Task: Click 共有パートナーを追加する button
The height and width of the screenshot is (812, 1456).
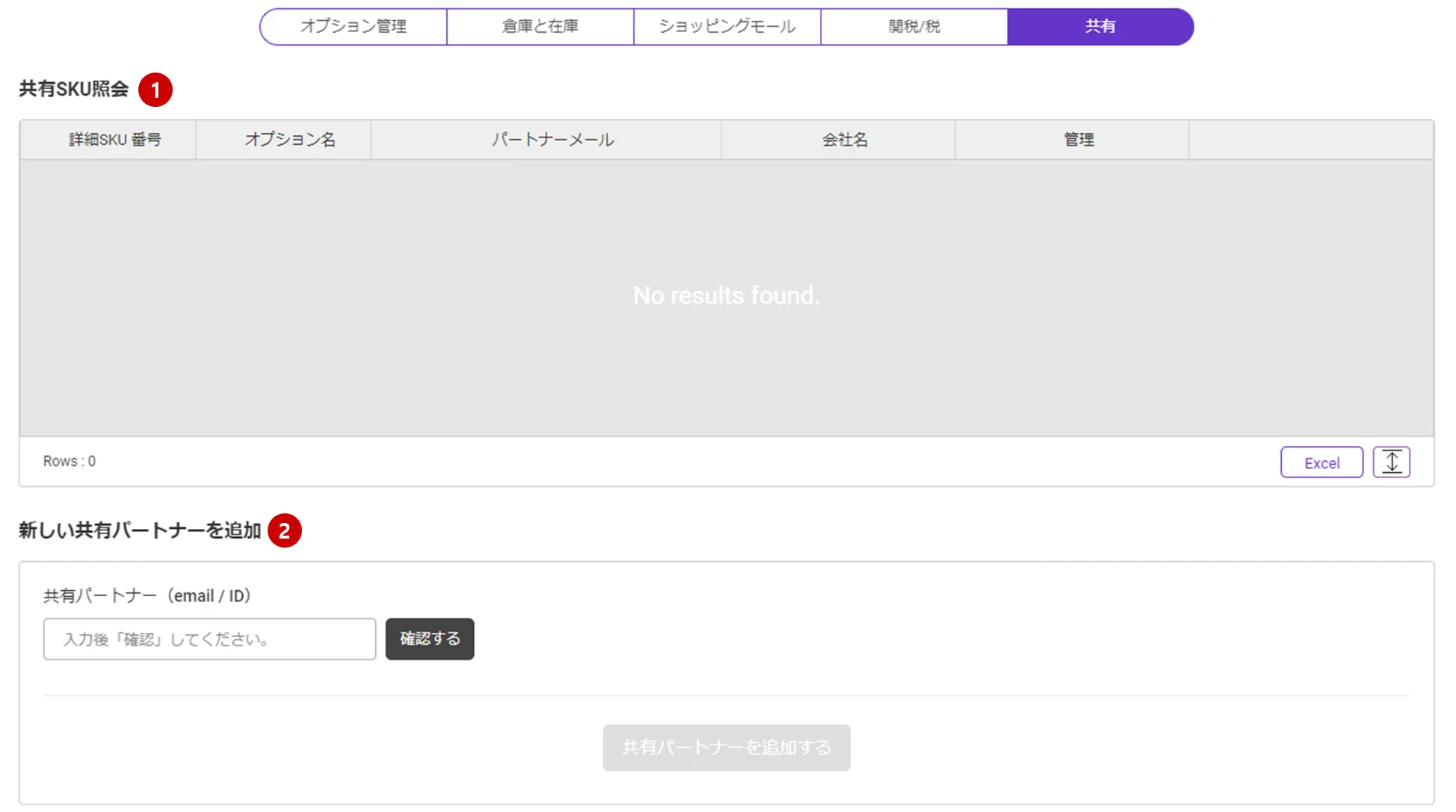Action: (726, 747)
